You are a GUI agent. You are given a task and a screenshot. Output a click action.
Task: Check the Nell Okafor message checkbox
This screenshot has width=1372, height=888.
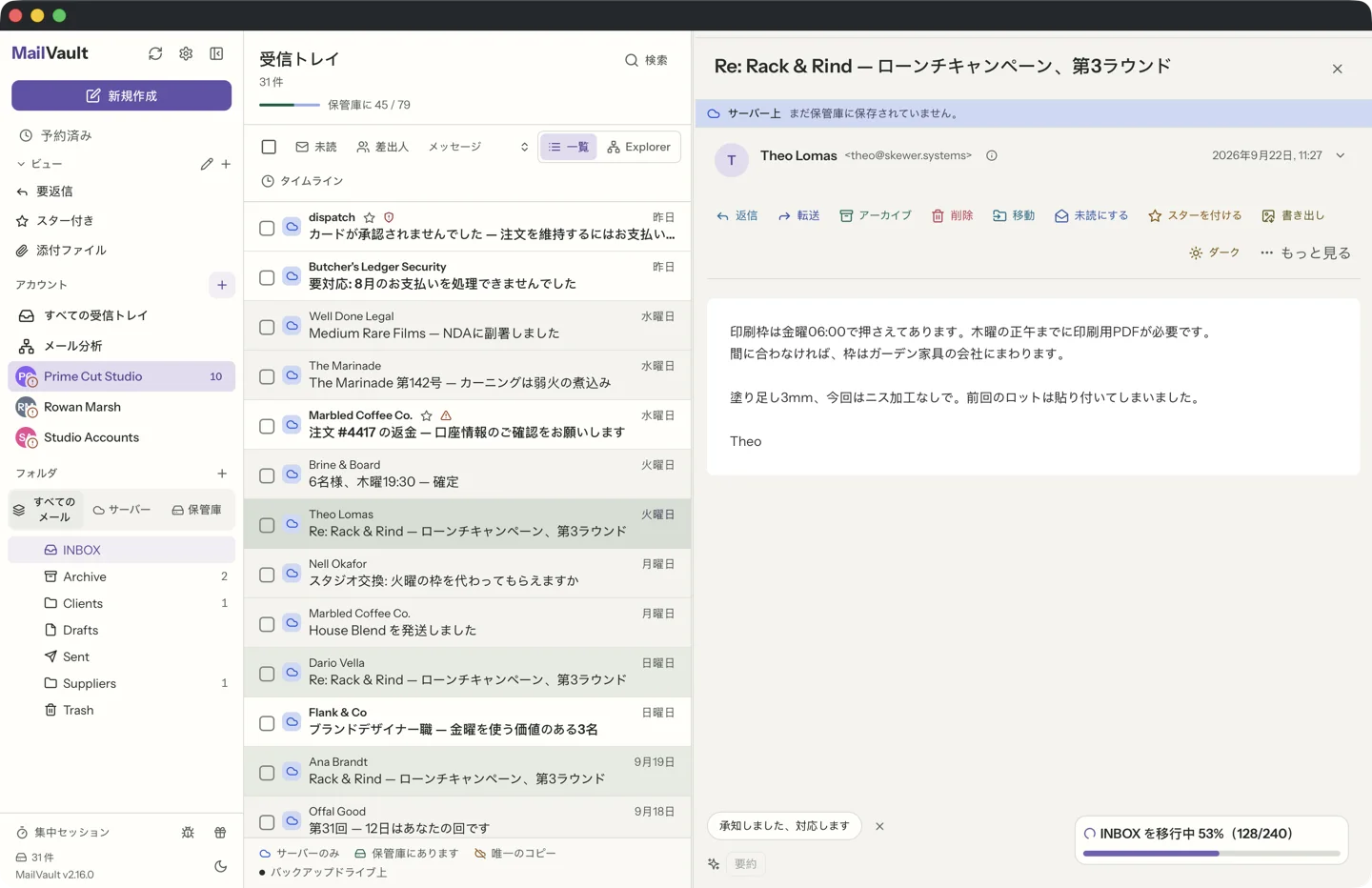tap(267, 575)
